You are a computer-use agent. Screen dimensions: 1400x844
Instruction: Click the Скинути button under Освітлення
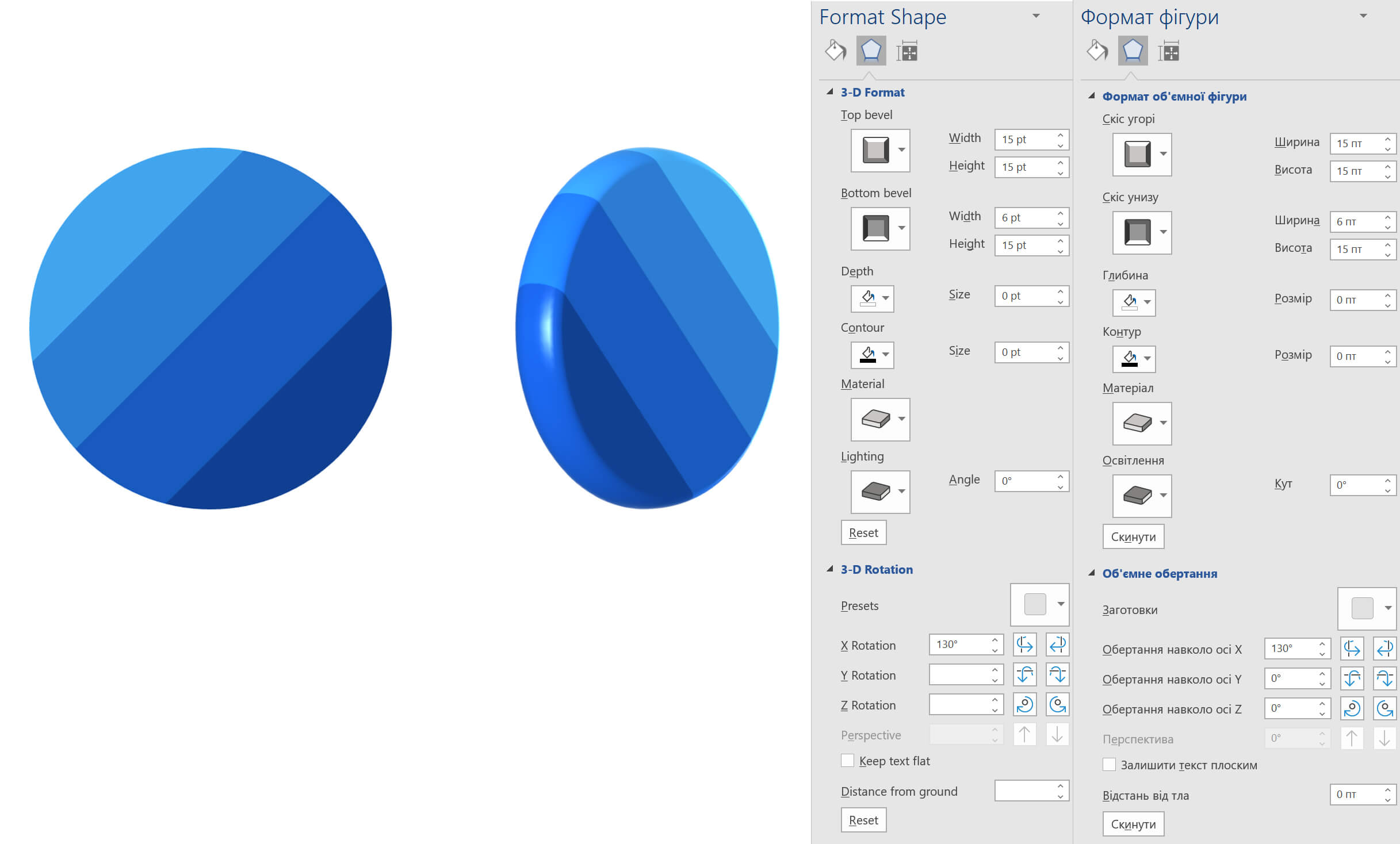[x=1133, y=536]
